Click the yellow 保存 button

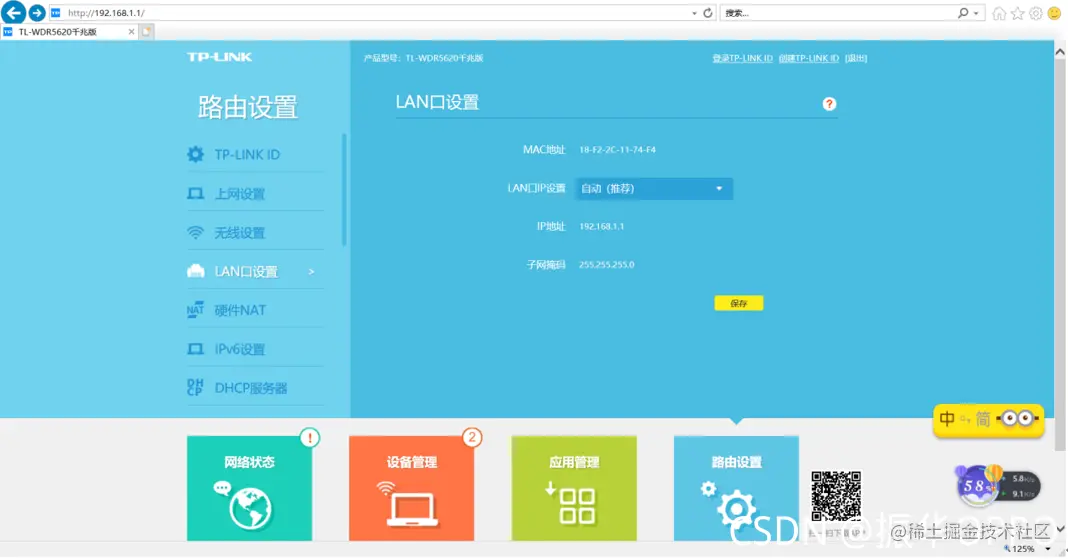pyautogui.click(x=738, y=303)
